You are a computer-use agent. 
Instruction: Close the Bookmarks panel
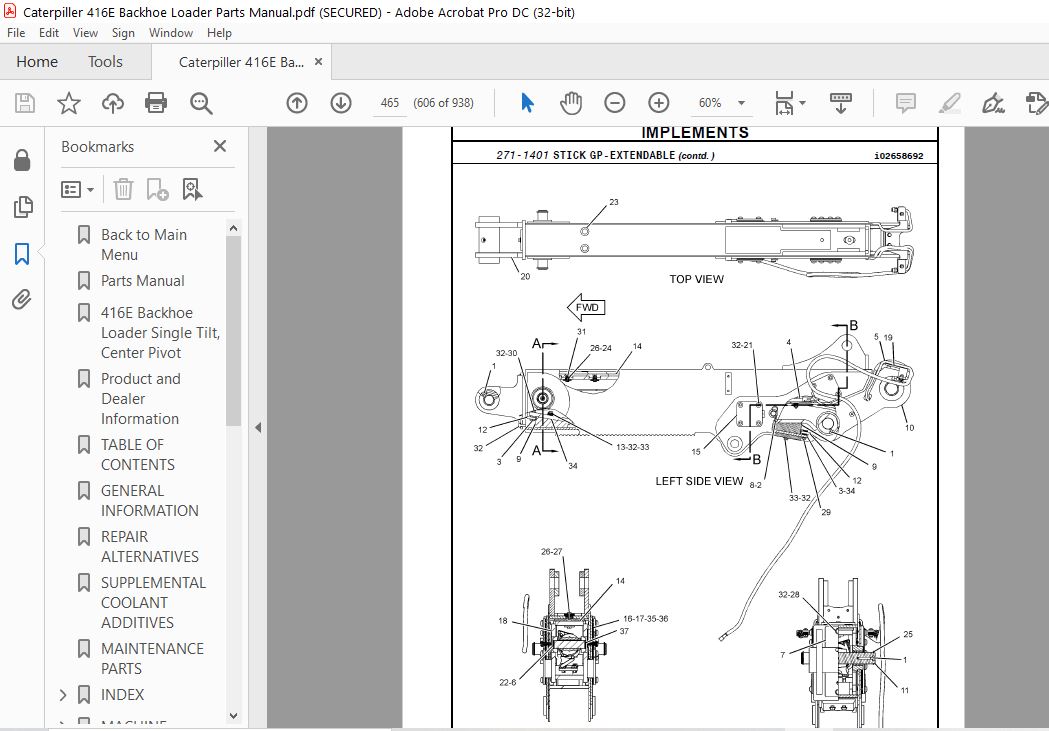tap(219, 146)
